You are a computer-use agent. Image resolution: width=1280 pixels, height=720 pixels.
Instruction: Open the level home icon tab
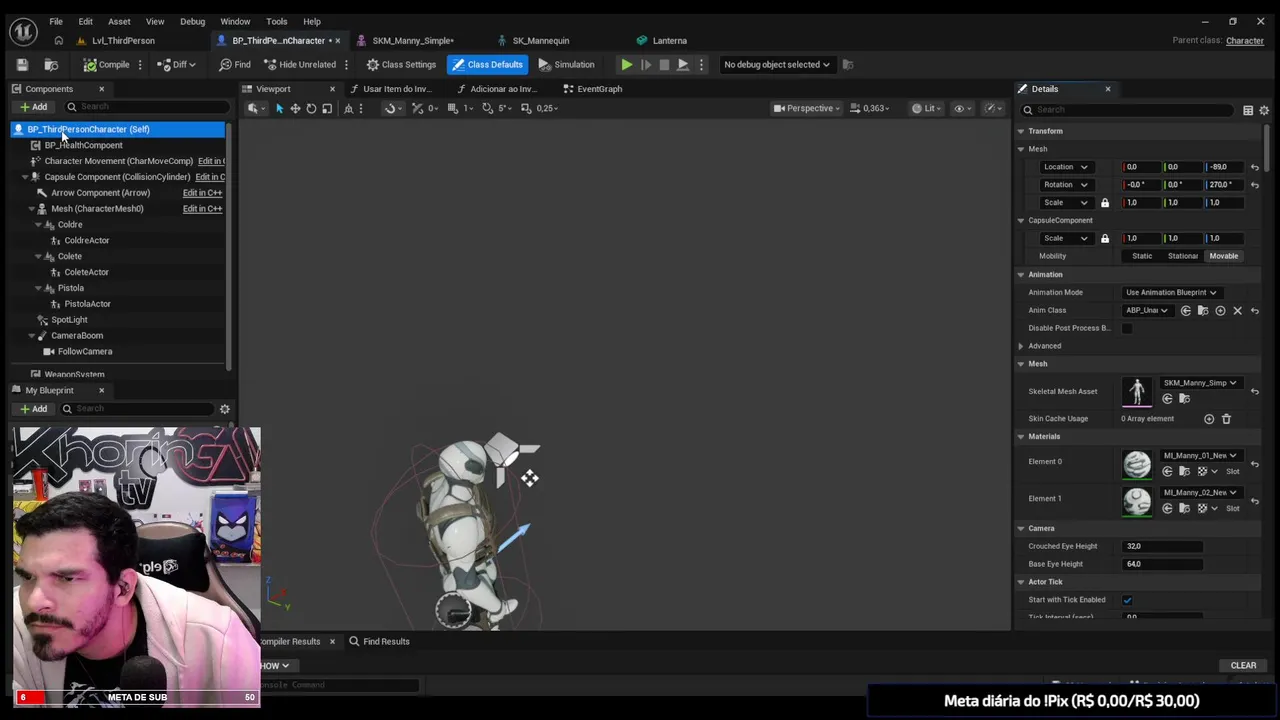pos(58,41)
